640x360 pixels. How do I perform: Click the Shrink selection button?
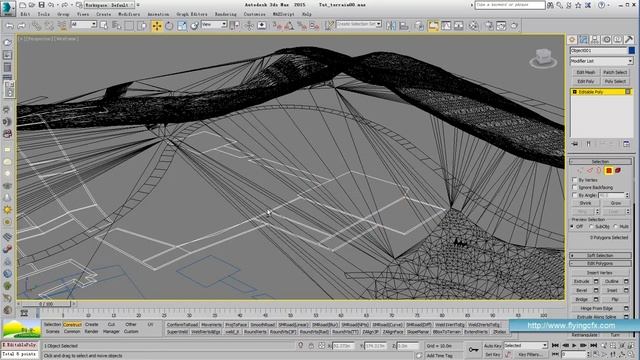tap(585, 203)
